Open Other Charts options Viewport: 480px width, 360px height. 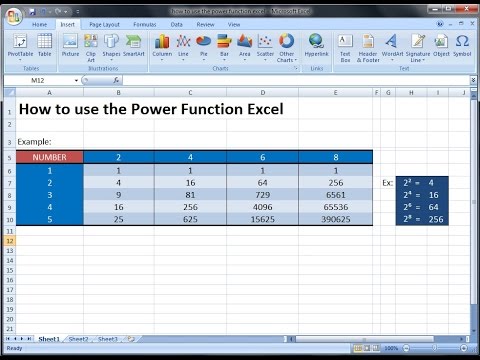pyautogui.click(x=286, y=48)
